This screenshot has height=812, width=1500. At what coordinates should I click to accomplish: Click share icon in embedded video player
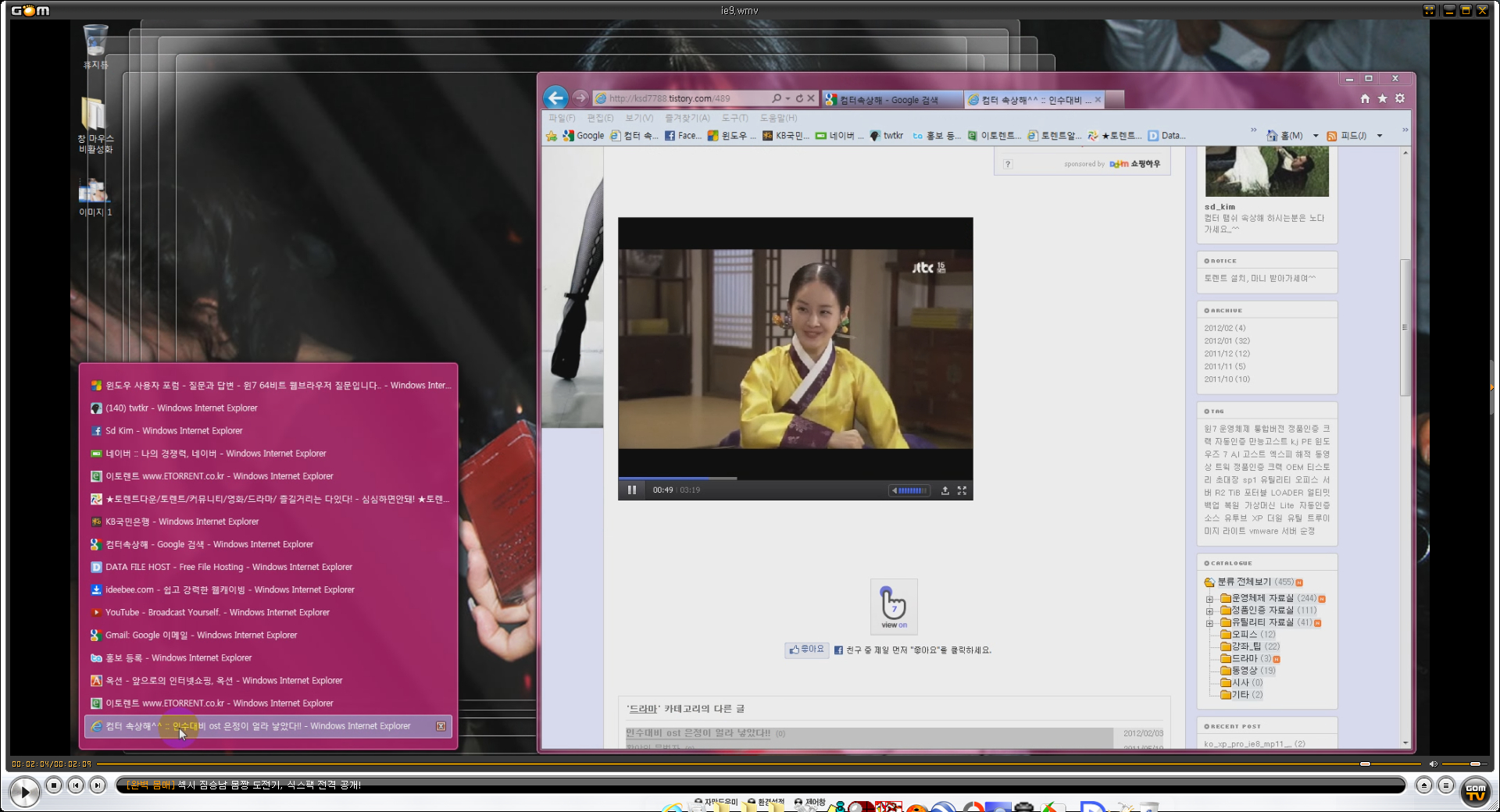(945, 490)
